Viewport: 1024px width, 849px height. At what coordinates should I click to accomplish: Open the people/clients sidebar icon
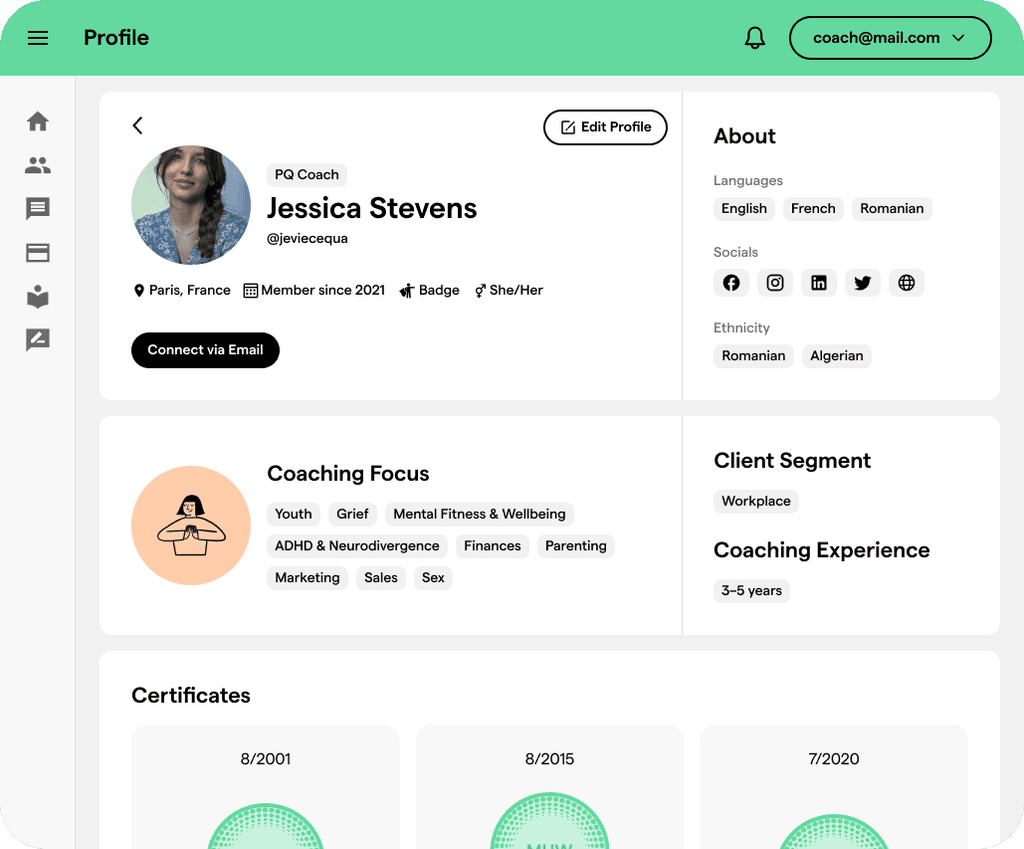click(38, 165)
